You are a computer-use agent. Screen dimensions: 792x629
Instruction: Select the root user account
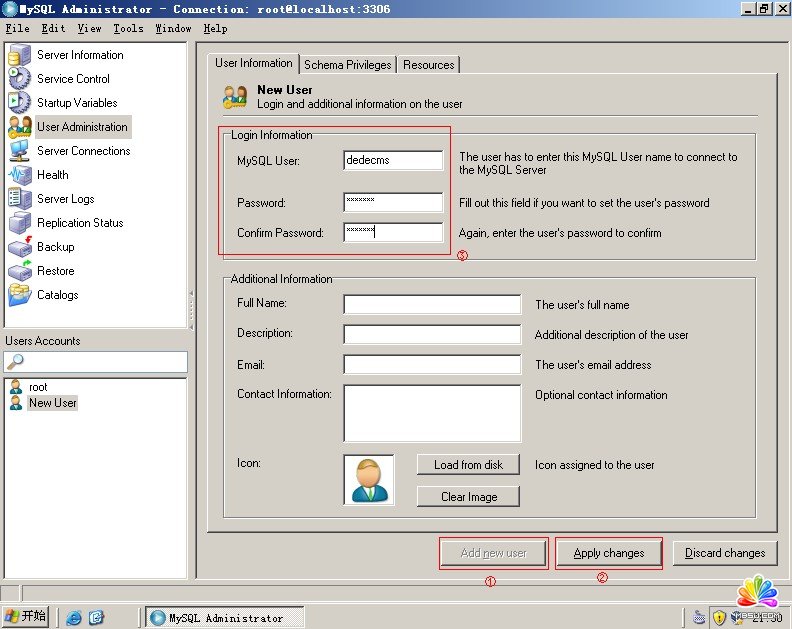pos(38,387)
